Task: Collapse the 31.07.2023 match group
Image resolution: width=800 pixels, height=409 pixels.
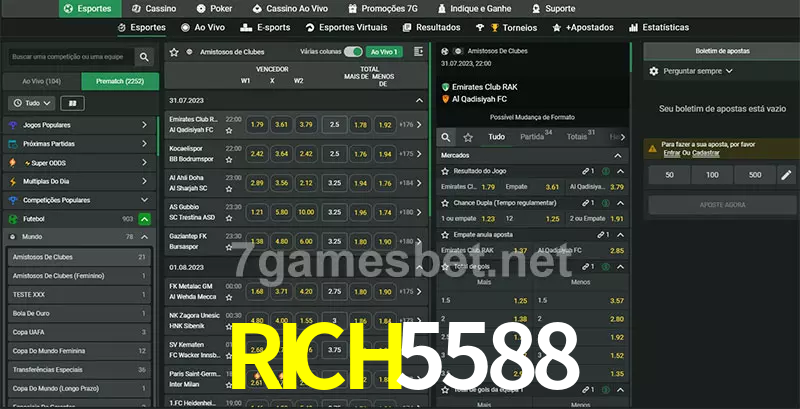Action: pyautogui.click(x=419, y=100)
